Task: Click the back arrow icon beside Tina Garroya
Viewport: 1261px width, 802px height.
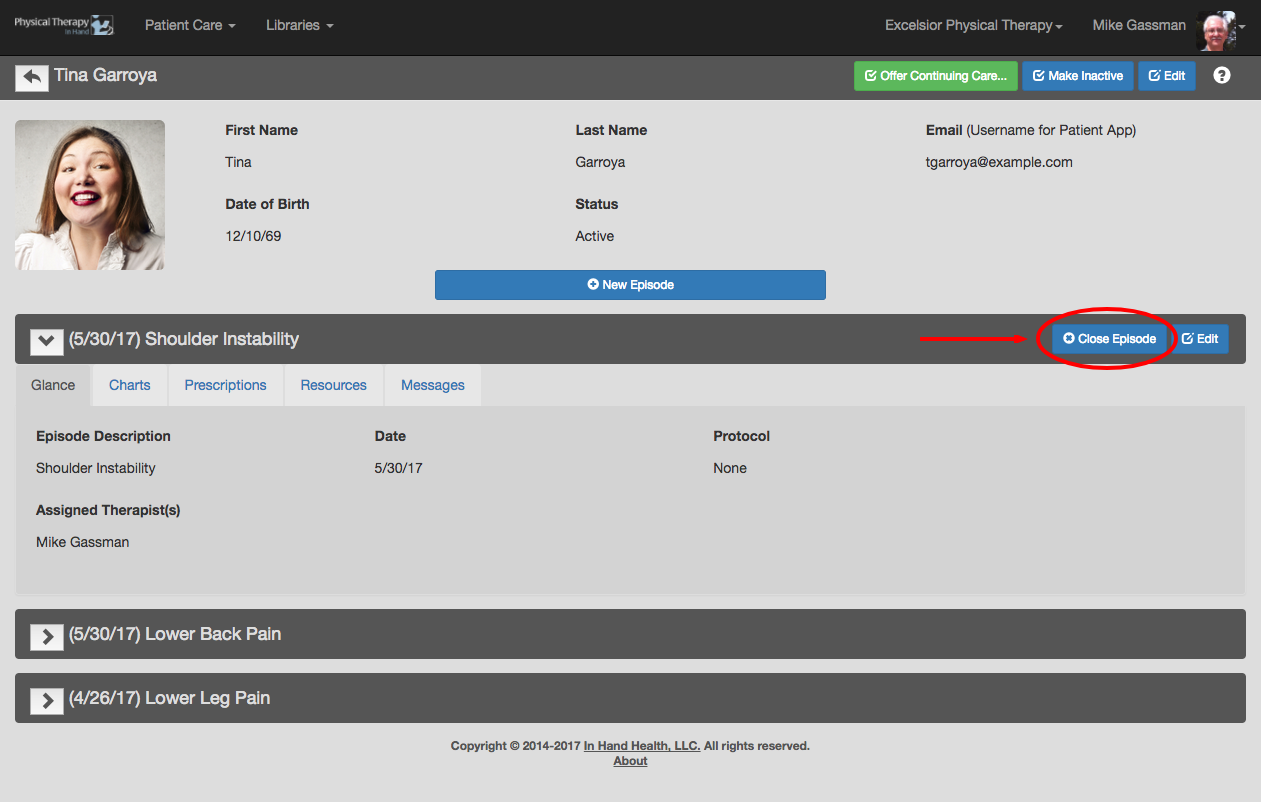Action: click(32, 77)
